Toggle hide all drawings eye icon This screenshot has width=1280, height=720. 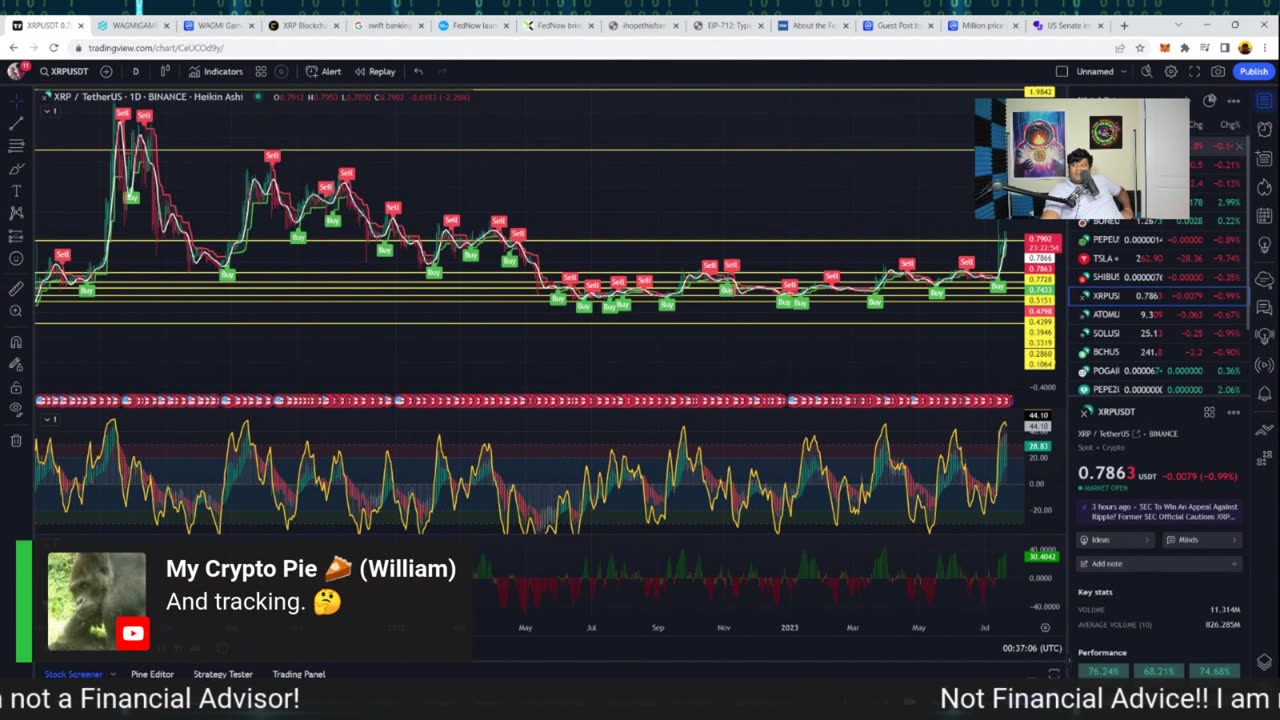16,409
